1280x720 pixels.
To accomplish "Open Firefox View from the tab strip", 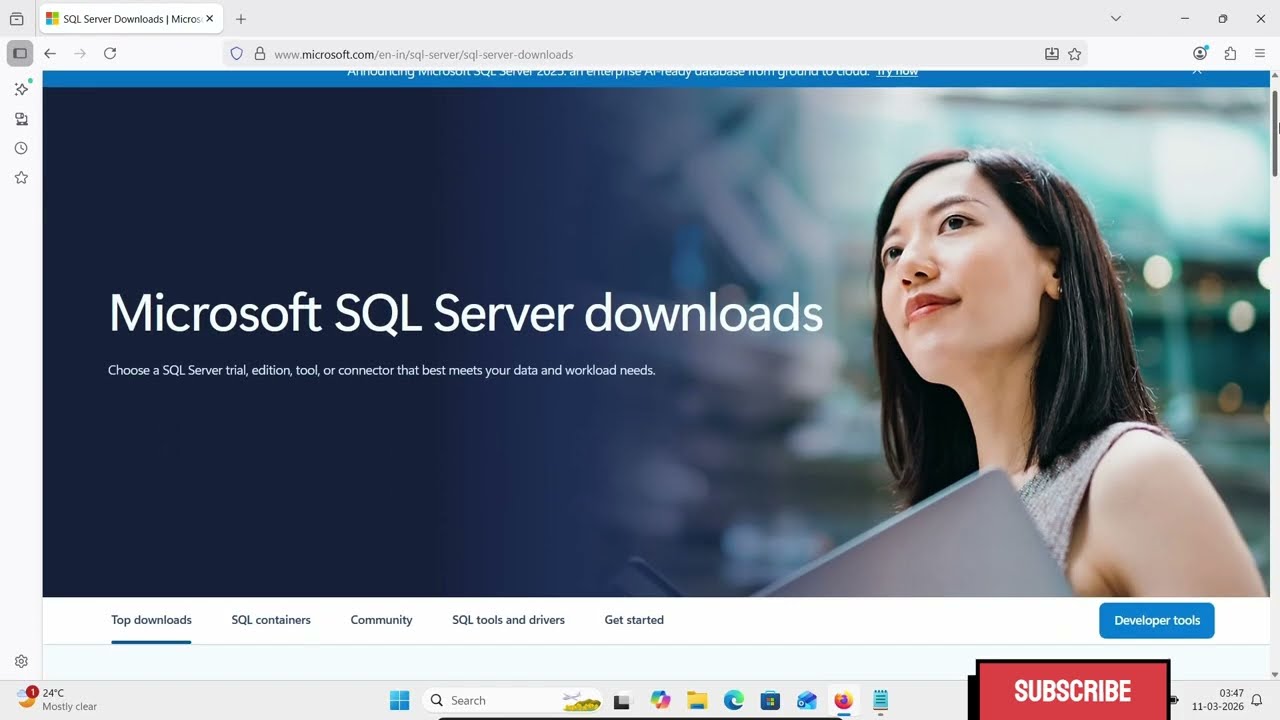I will [x=16, y=19].
